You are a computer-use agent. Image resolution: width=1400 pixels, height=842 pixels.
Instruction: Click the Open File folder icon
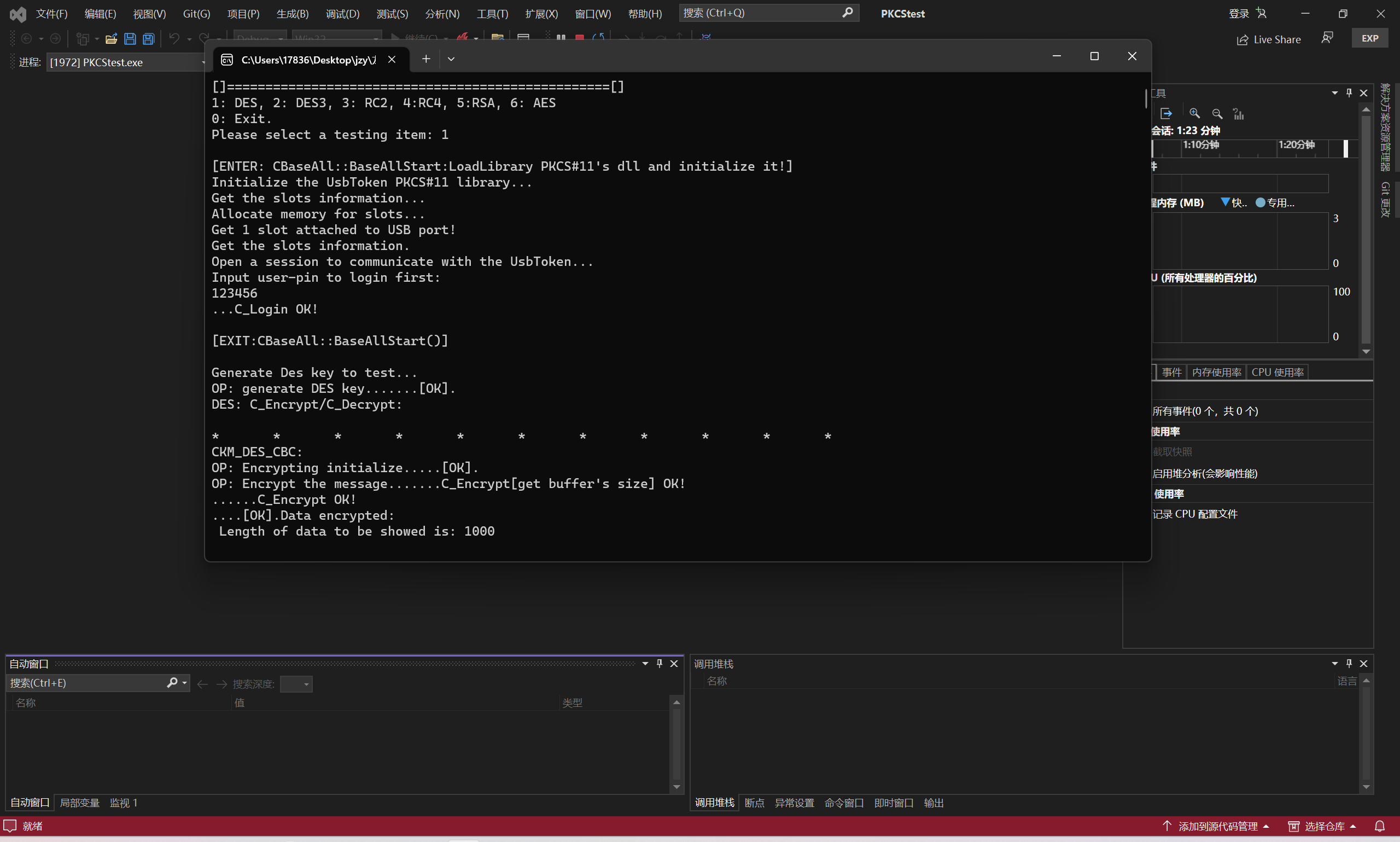click(111, 39)
